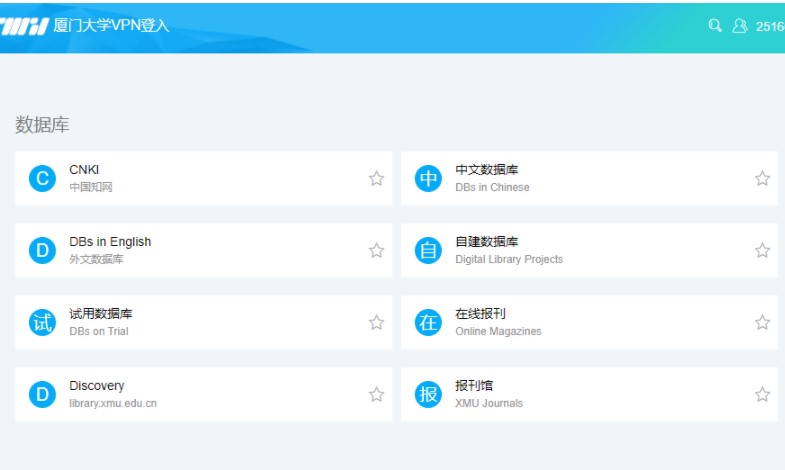Click the user account avatar icon

coord(740,26)
